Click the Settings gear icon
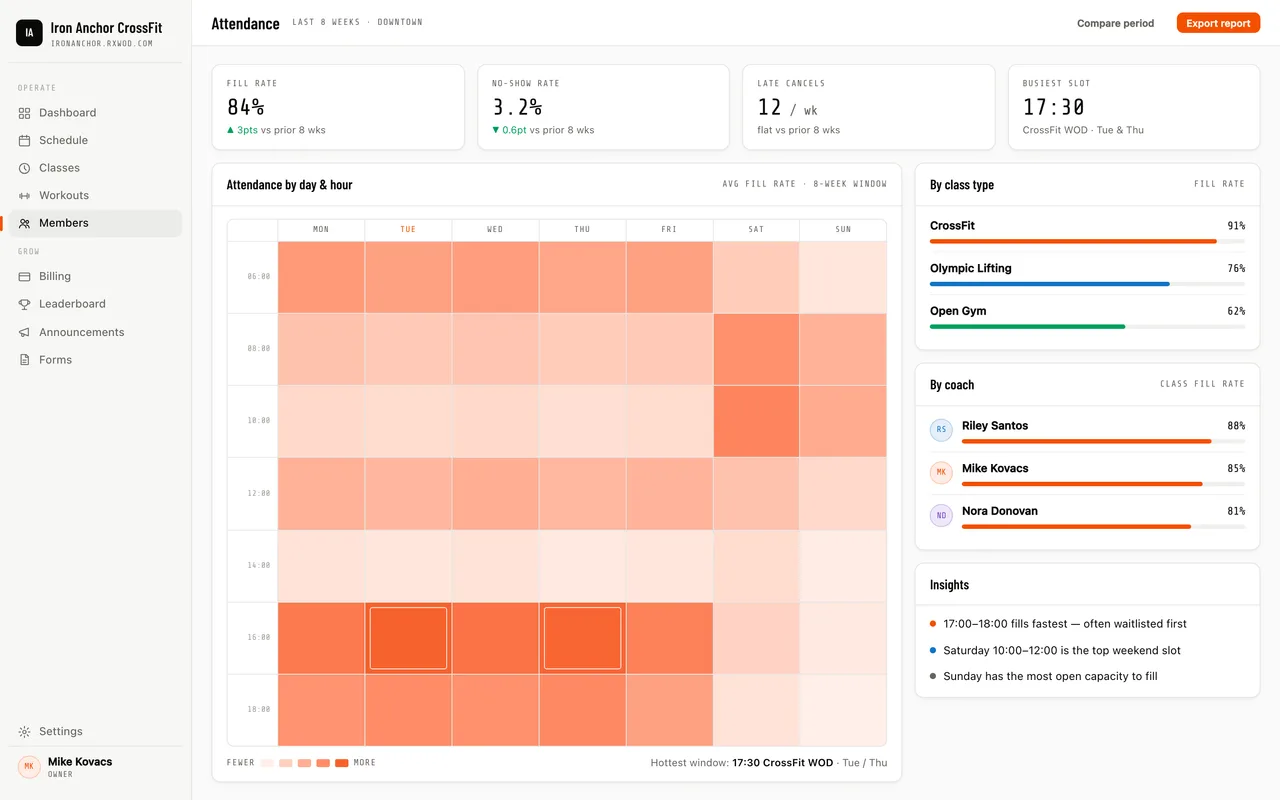The image size is (1280, 800). point(24,732)
